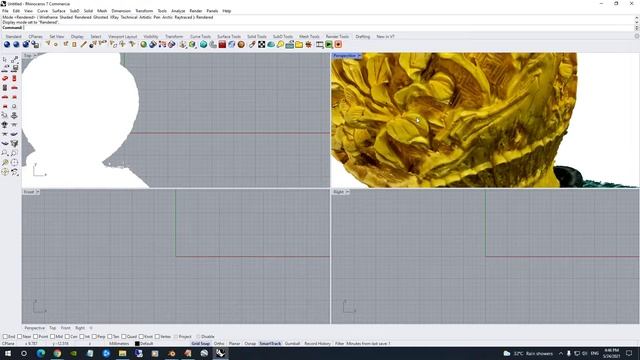Open the Front viewport title dropdown
640x360 pixels.
38,192
